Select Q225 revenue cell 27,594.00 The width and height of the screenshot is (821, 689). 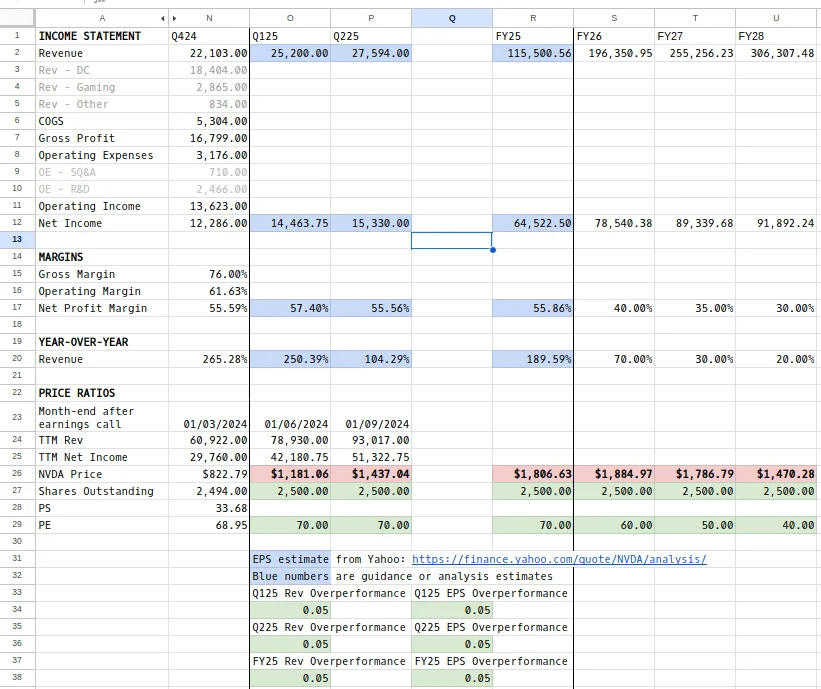(x=371, y=53)
